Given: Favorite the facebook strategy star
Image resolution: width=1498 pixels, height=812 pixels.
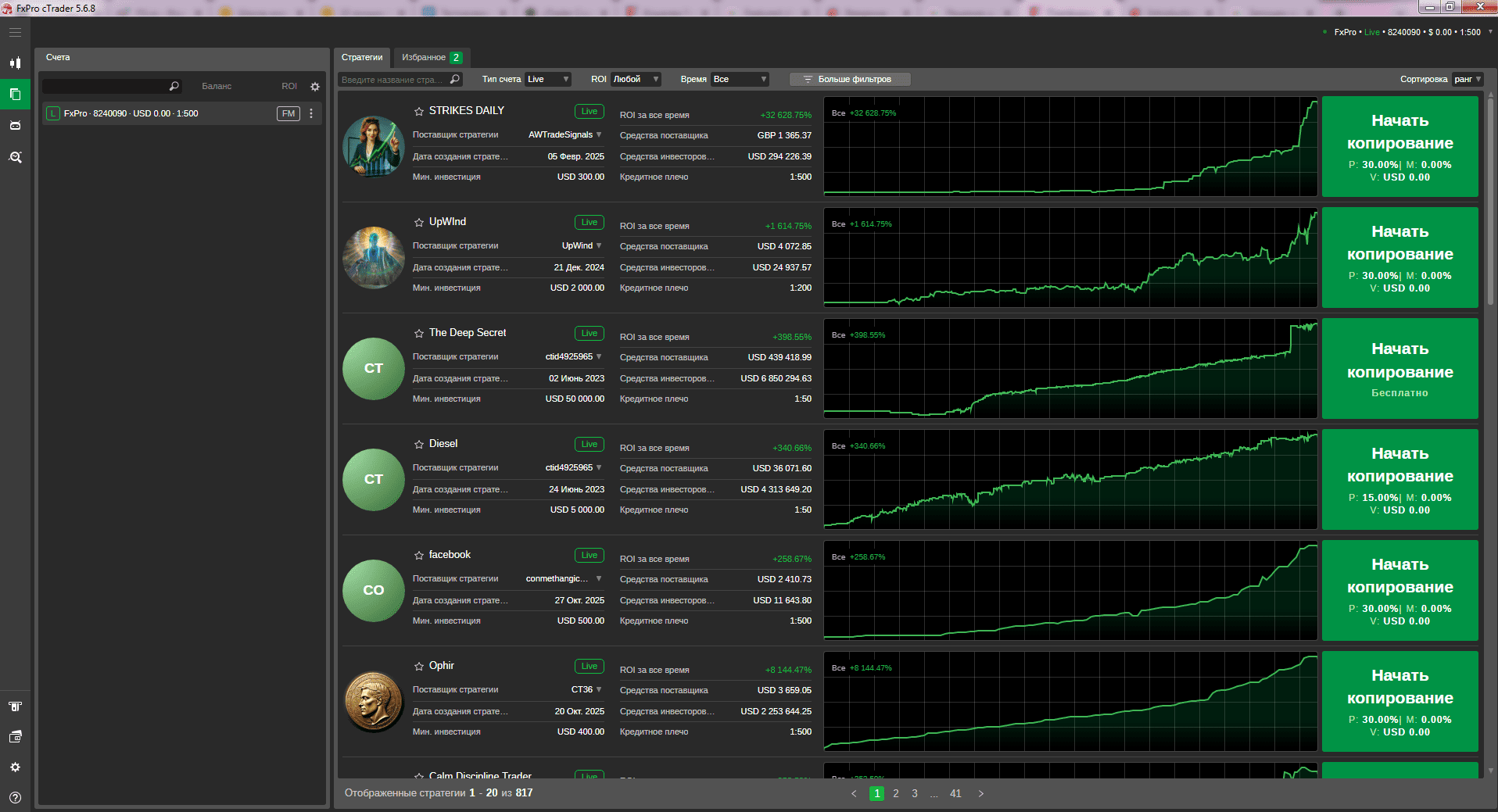Looking at the screenshot, I should pyautogui.click(x=419, y=556).
